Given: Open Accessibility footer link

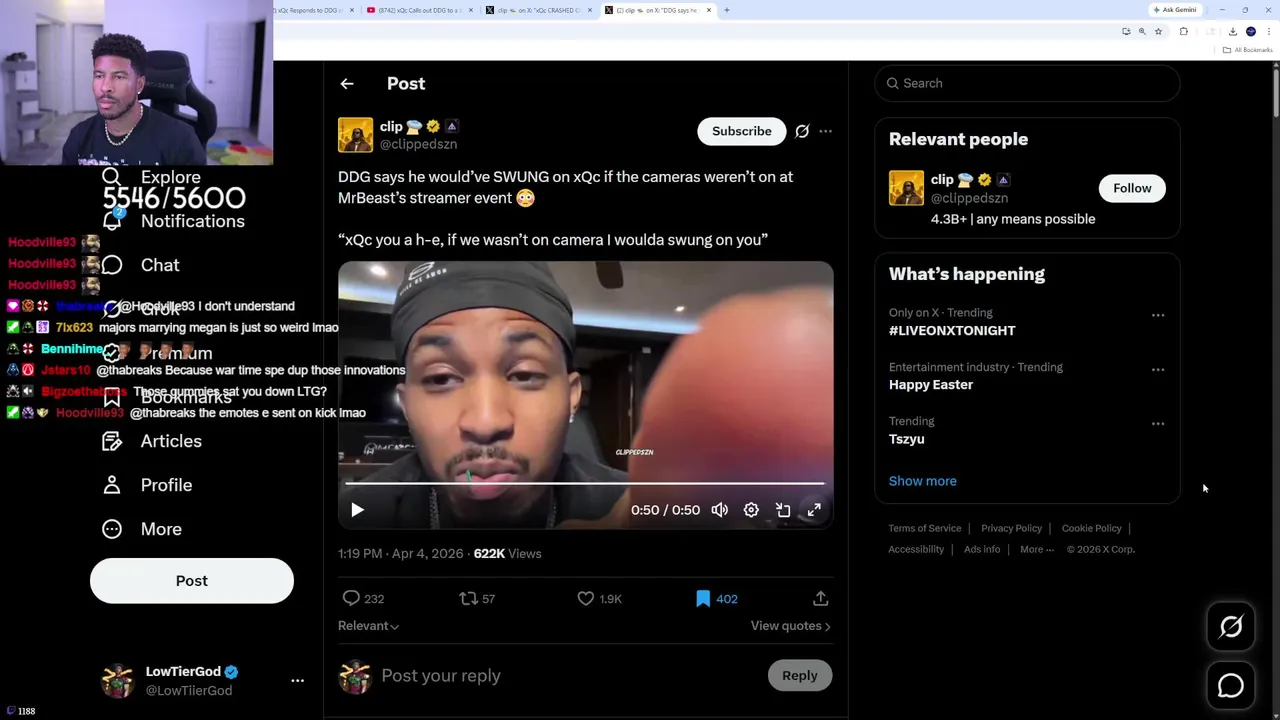Looking at the screenshot, I should click(x=916, y=549).
